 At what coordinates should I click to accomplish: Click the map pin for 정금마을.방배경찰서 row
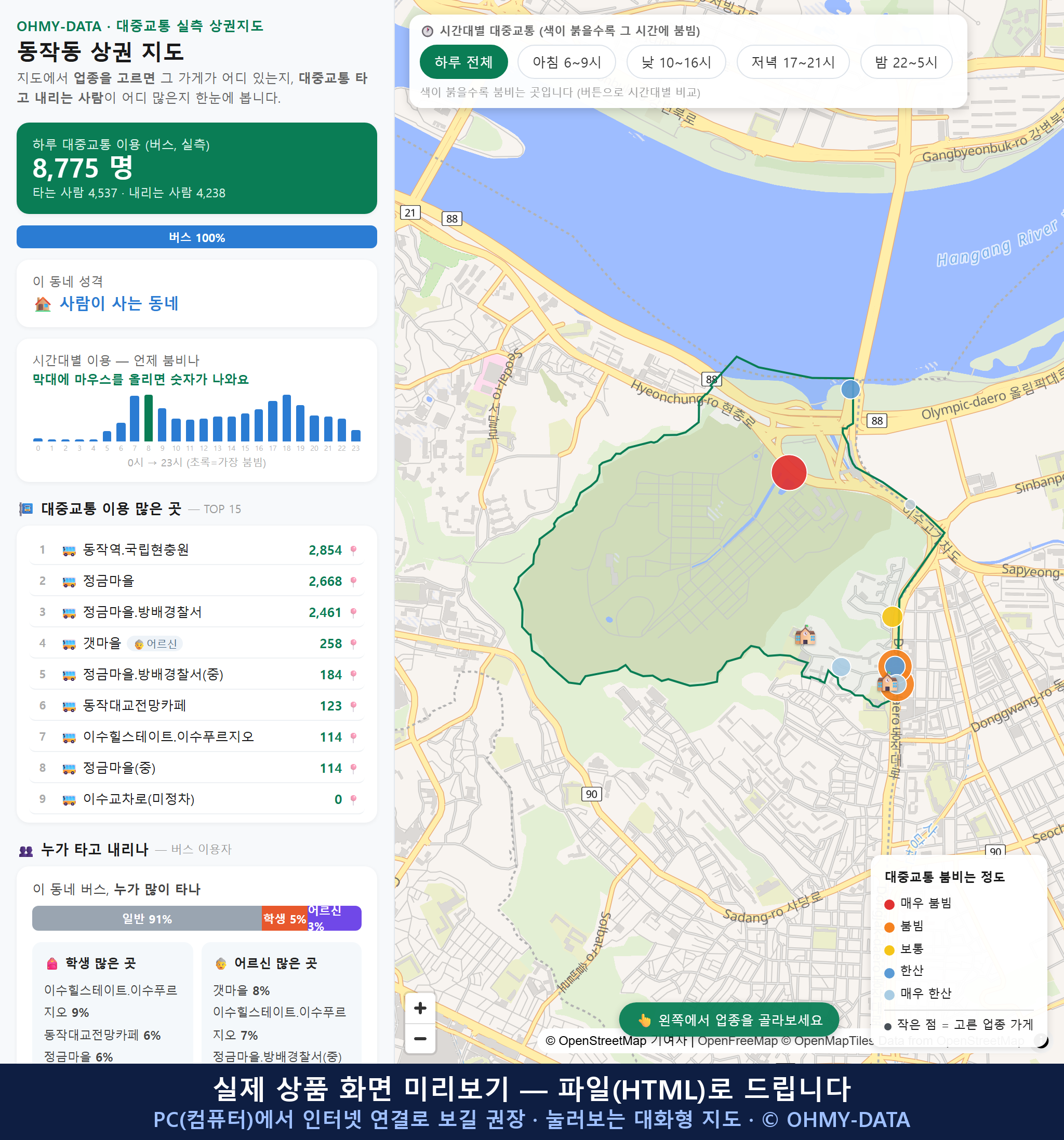353,612
